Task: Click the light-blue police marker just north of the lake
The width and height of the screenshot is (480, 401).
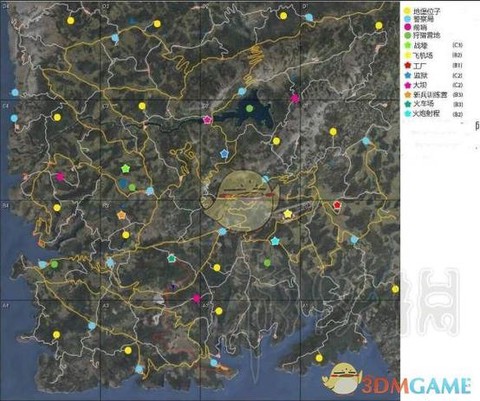Action: click(242, 91)
